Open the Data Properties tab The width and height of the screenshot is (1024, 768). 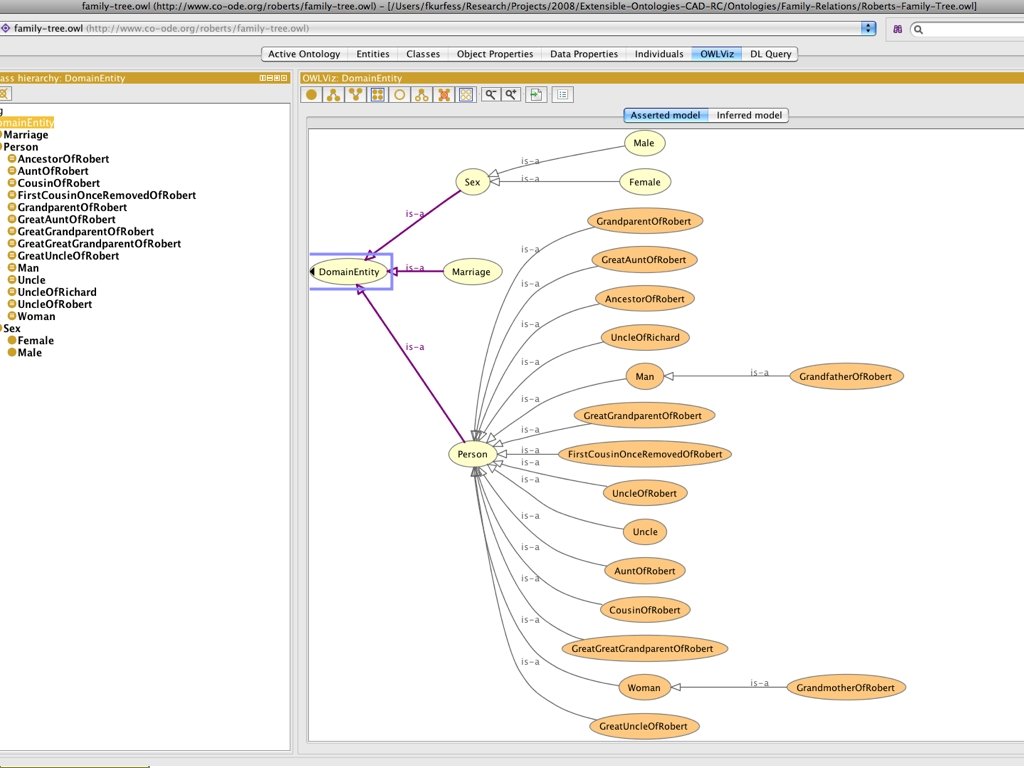(584, 54)
